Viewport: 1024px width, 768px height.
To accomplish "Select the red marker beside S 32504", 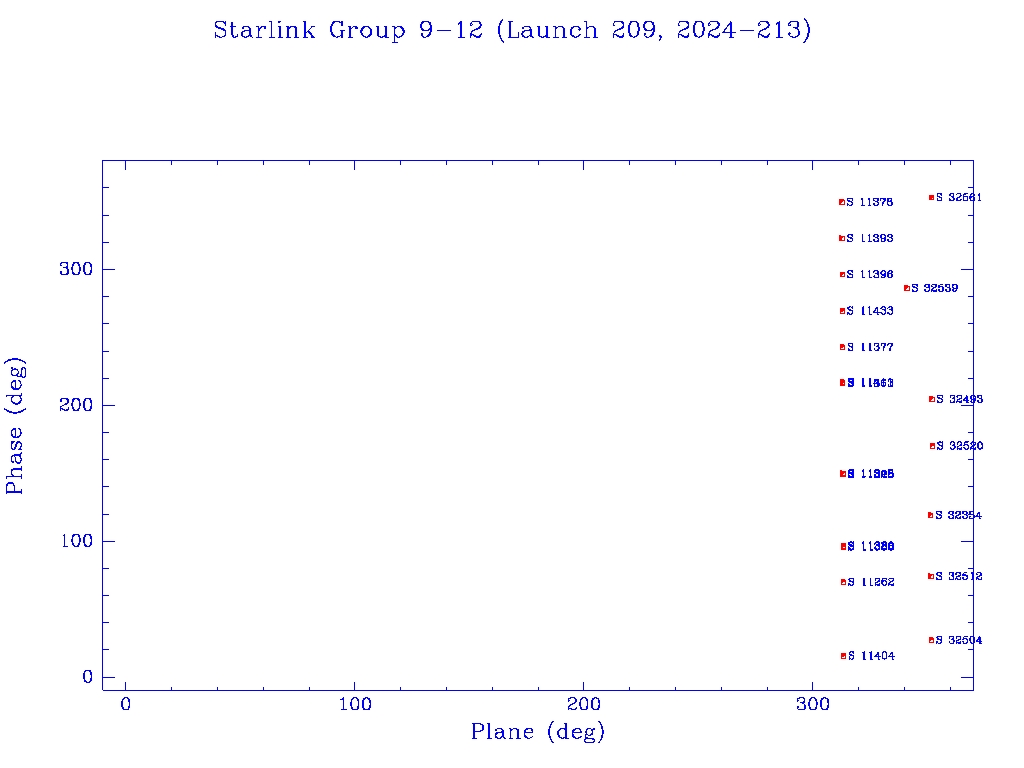I will tap(931, 640).
